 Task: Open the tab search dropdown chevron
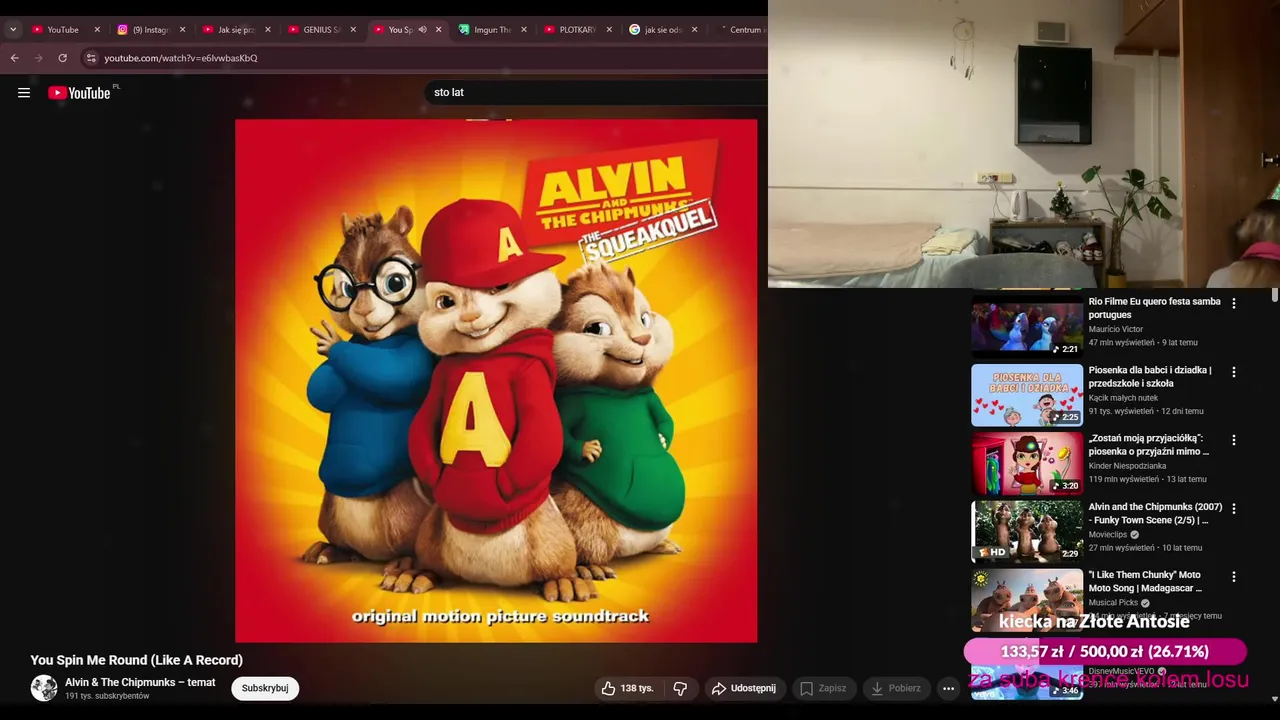click(13, 30)
